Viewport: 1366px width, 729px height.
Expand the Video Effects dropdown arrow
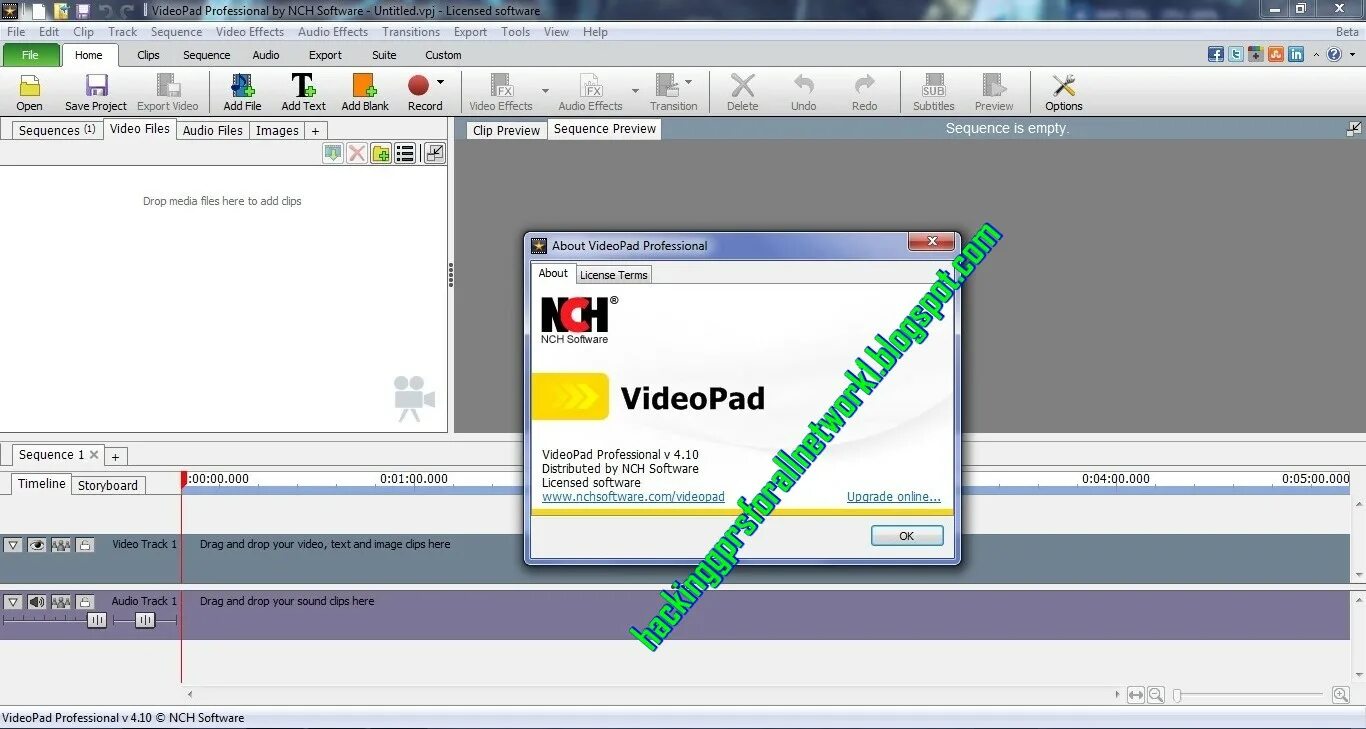click(x=545, y=91)
